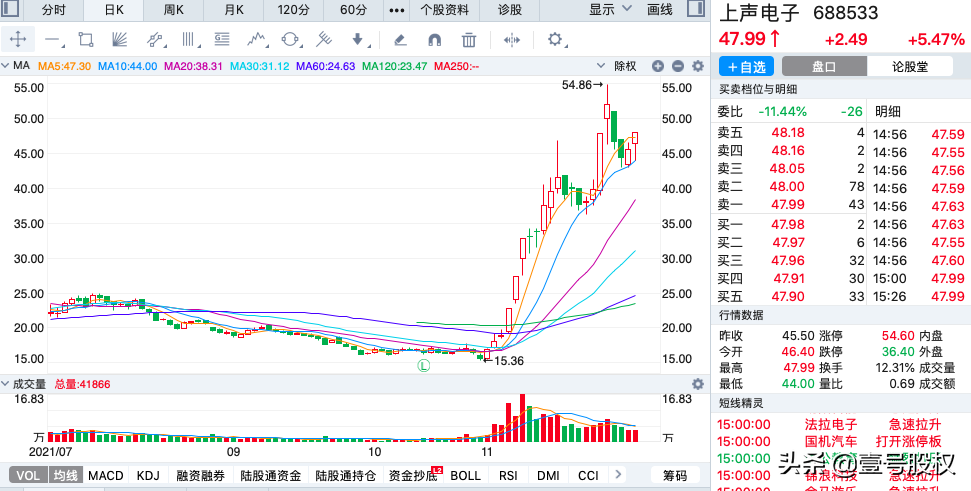Select the 融资融券 indicator tab
Screen dimensions: 971x491
click(x=200, y=476)
